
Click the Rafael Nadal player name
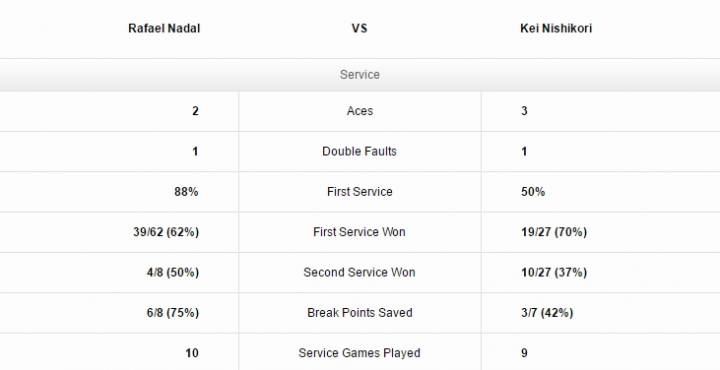[x=164, y=28]
